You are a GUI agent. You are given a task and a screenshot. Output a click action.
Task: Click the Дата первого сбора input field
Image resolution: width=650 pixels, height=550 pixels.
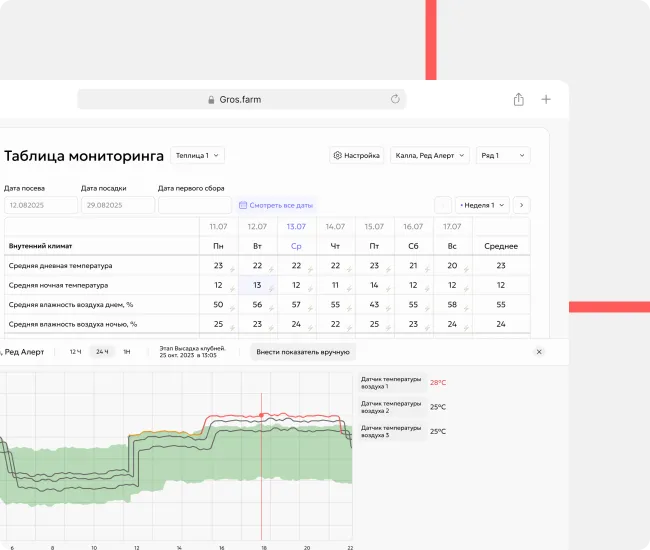[195, 205]
